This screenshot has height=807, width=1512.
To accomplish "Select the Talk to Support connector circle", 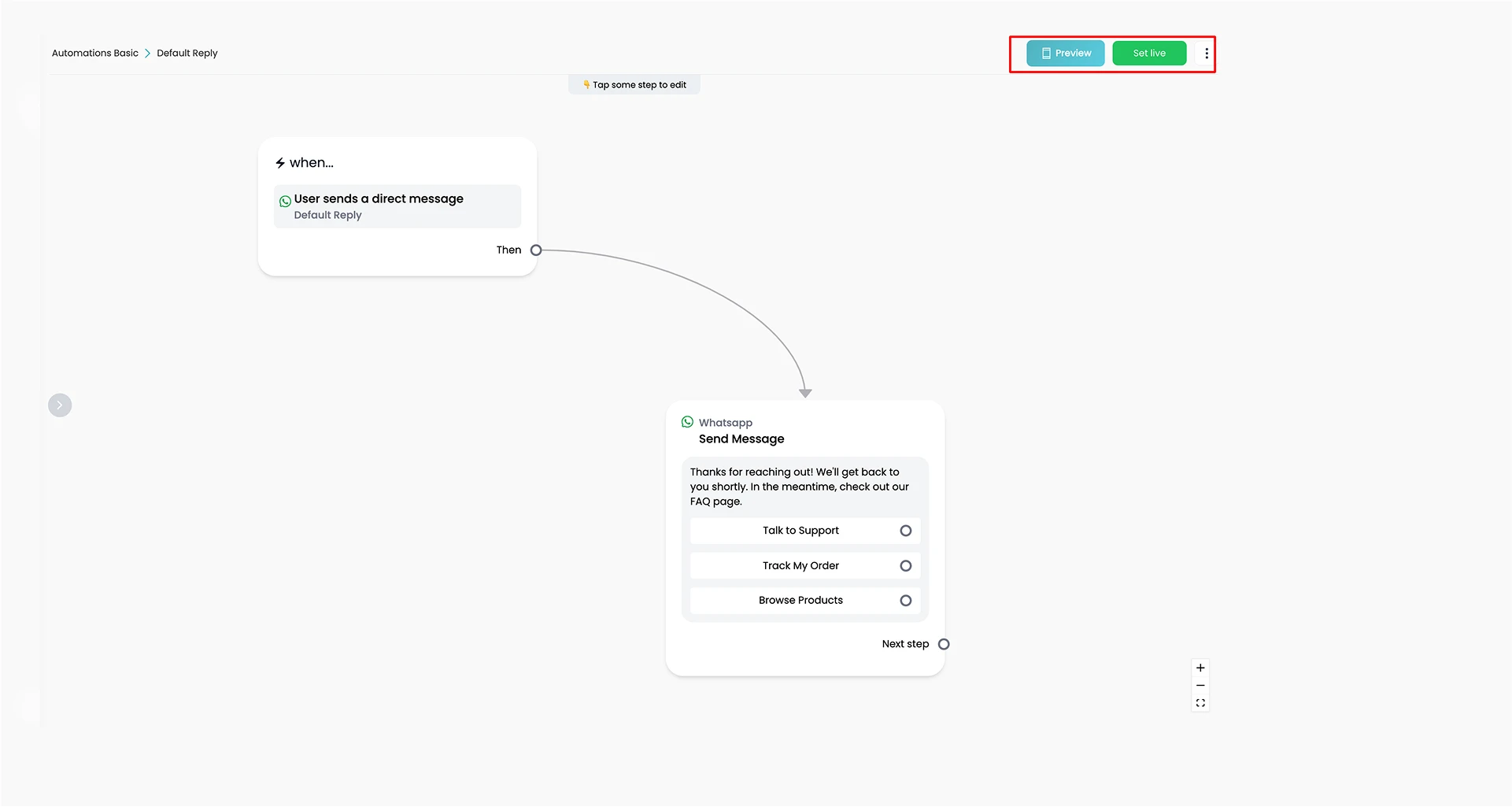I will (x=906, y=531).
